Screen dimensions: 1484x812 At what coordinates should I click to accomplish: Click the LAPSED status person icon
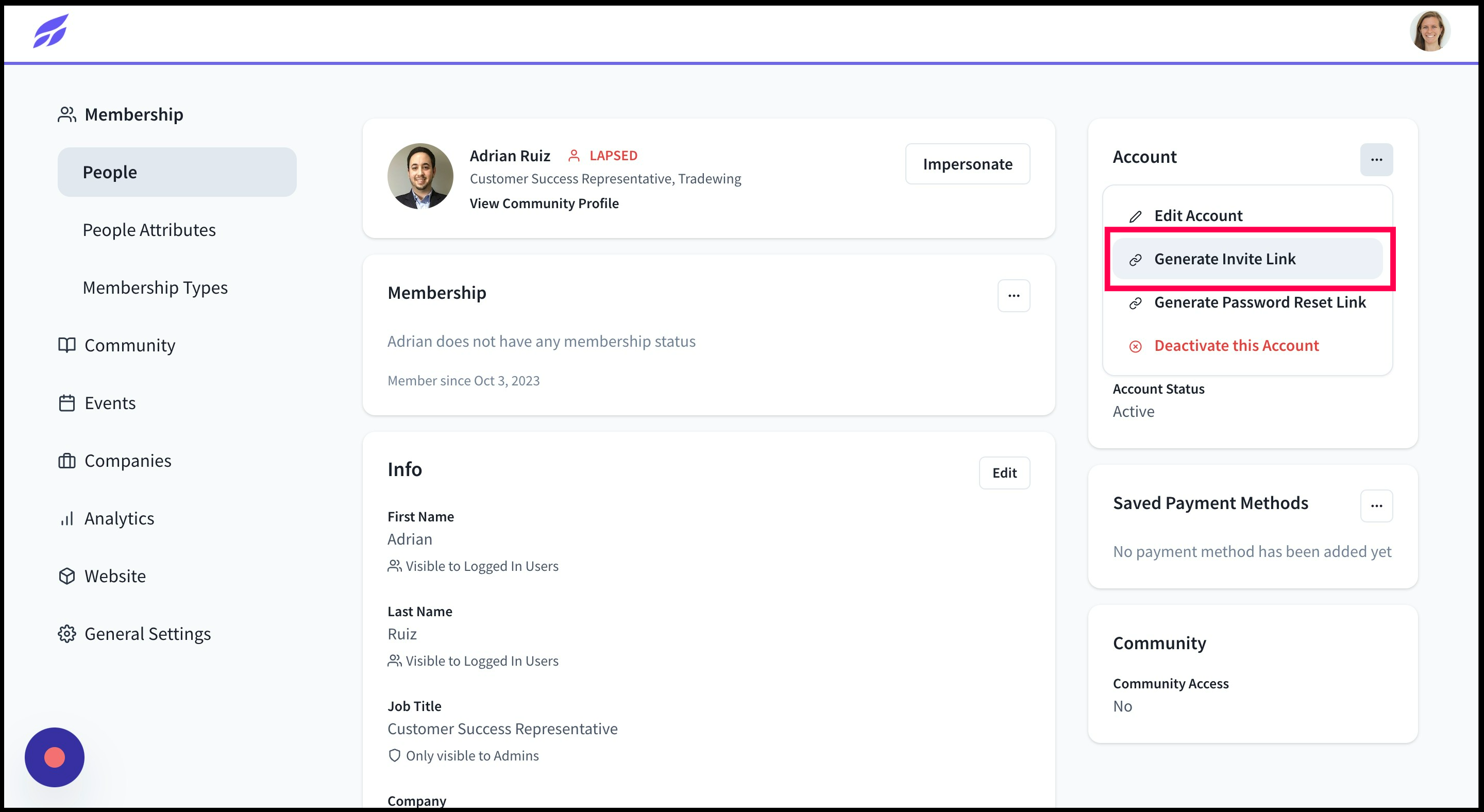pos(574,156)
